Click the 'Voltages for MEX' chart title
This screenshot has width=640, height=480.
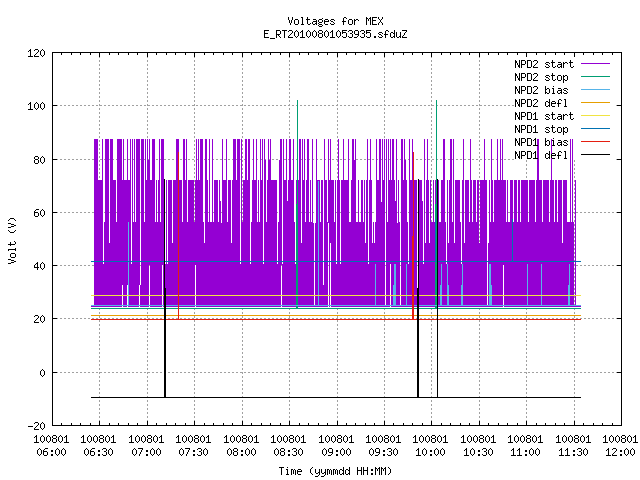click(335, 21)
